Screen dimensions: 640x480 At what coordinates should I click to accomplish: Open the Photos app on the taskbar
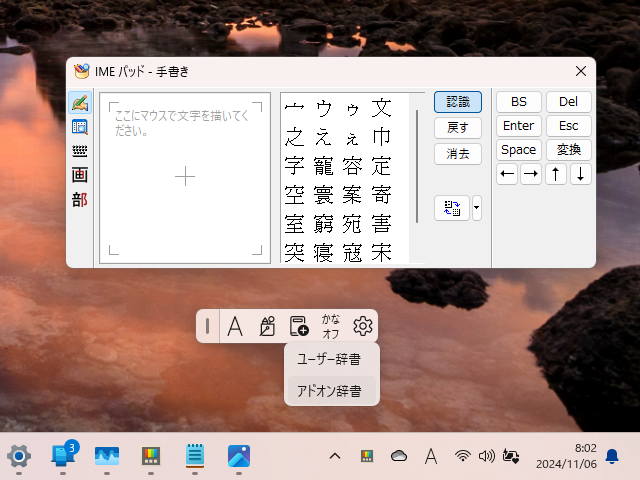click(x=239, y=456)
